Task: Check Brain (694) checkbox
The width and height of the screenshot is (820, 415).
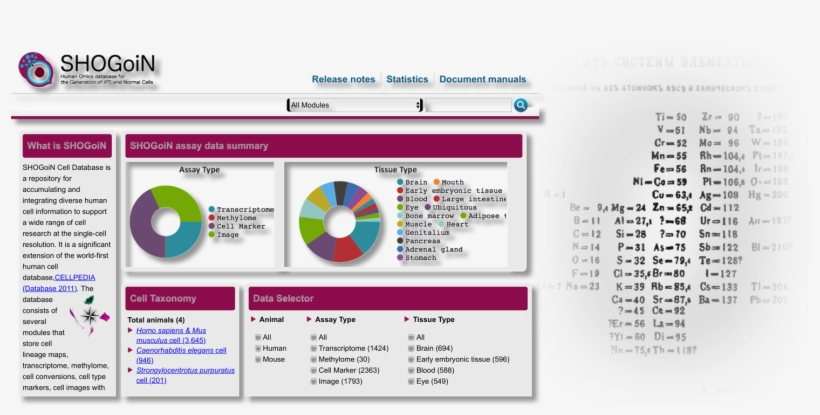Action: (412, 349)
